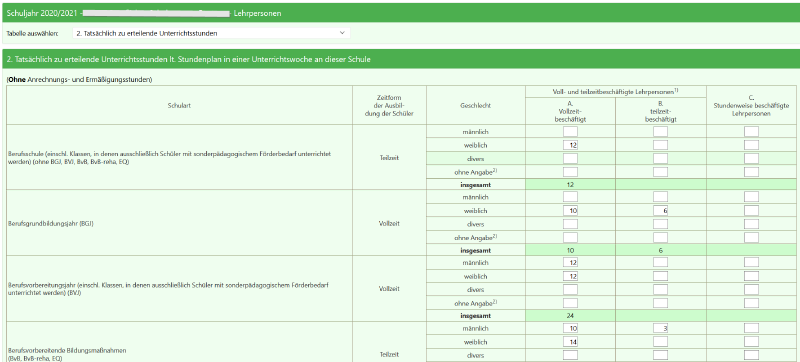Click BGJ divers Stundenweise beschäftigte field
This screenshot has height=362, width=800.
(751, 223)
